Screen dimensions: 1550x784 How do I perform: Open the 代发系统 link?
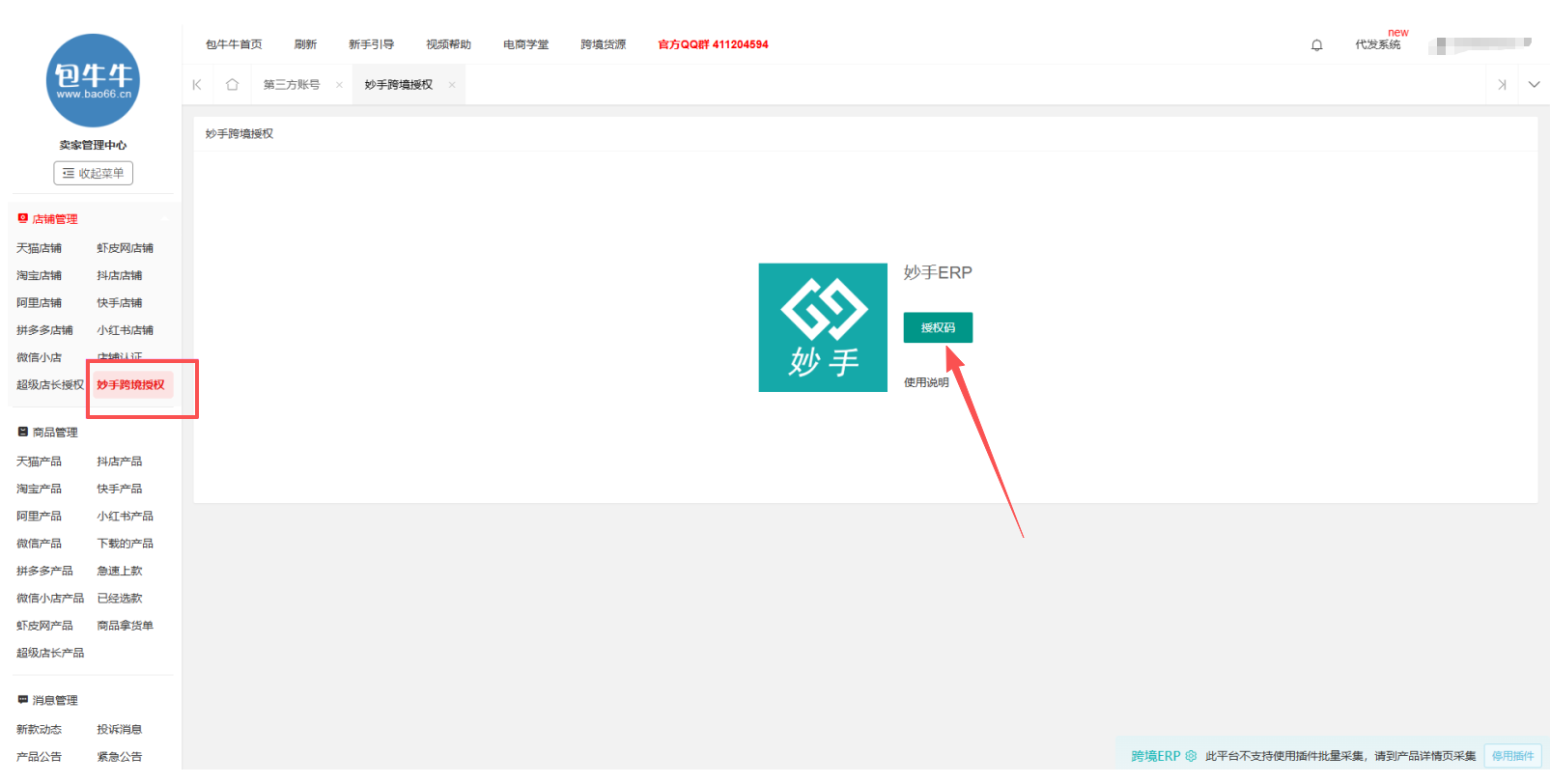[x=1377, y=44]
